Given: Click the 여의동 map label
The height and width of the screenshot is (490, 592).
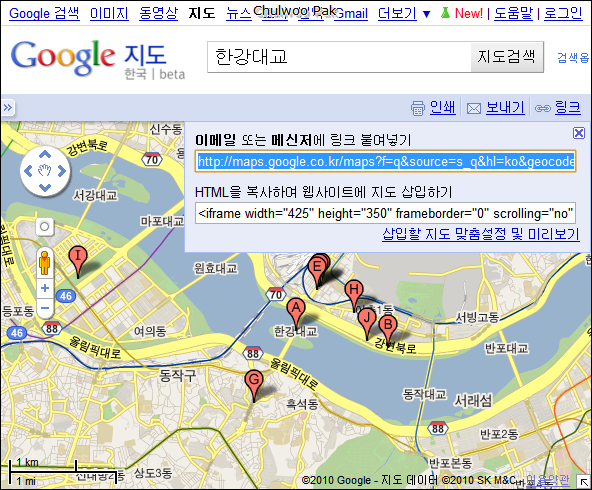Looking at the screenshot, I should click(150, 331).
